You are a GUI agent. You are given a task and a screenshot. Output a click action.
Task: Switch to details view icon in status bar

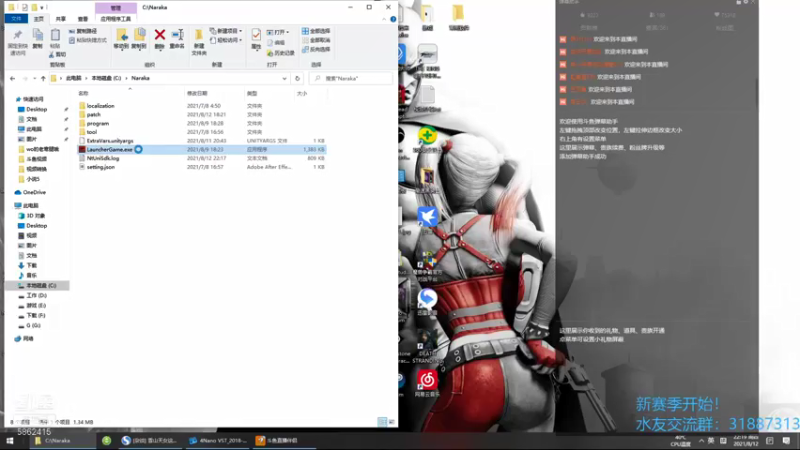point(382,422)
